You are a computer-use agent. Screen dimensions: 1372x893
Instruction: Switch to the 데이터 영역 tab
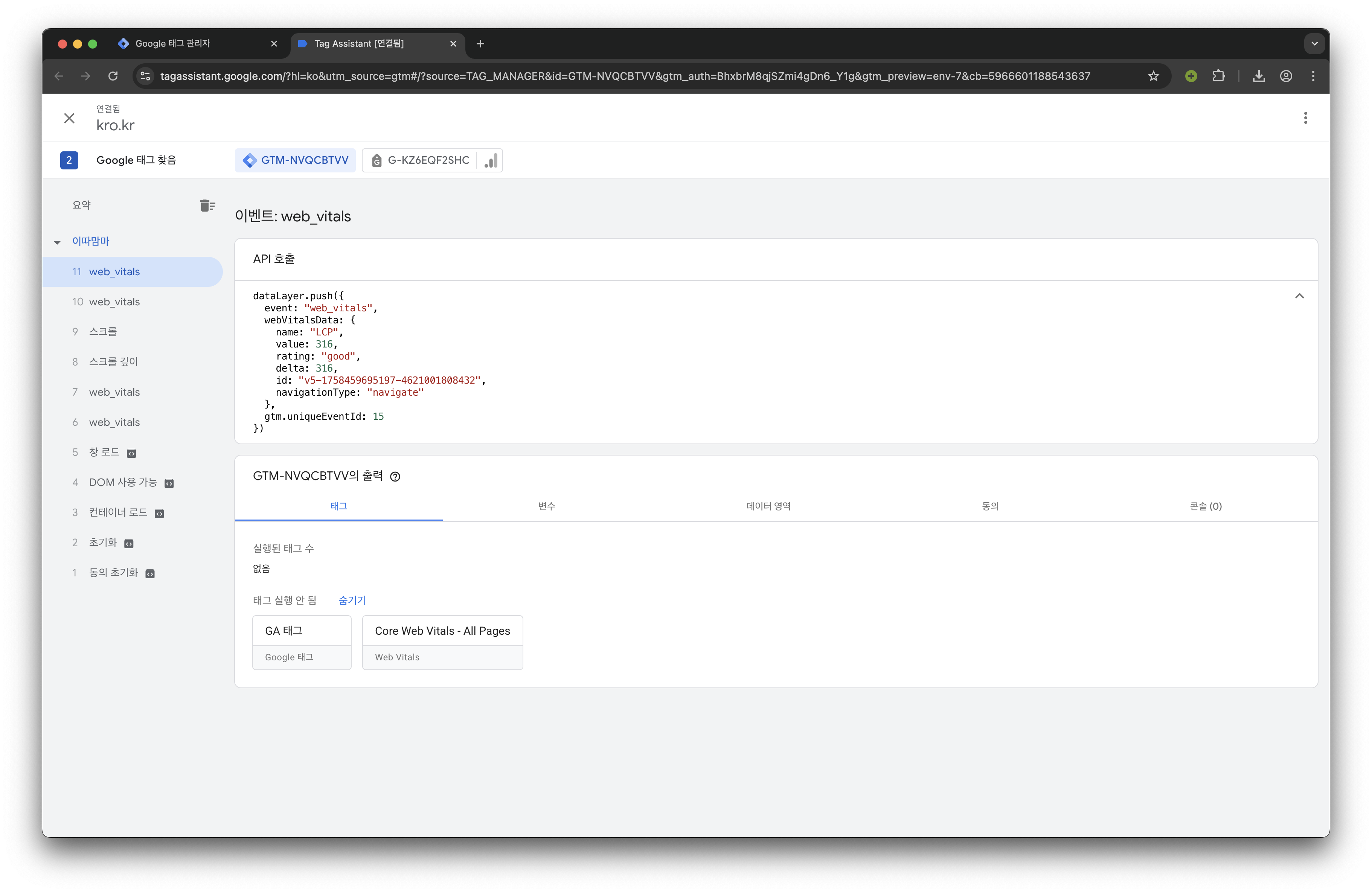click(768, 506)
